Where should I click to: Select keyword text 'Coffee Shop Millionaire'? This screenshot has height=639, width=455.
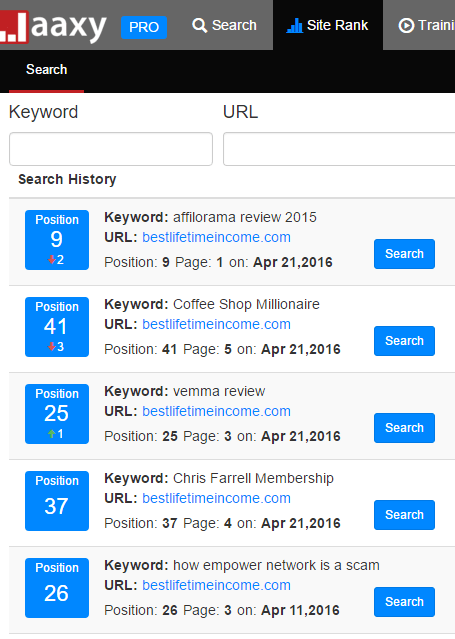pos(246,304)
